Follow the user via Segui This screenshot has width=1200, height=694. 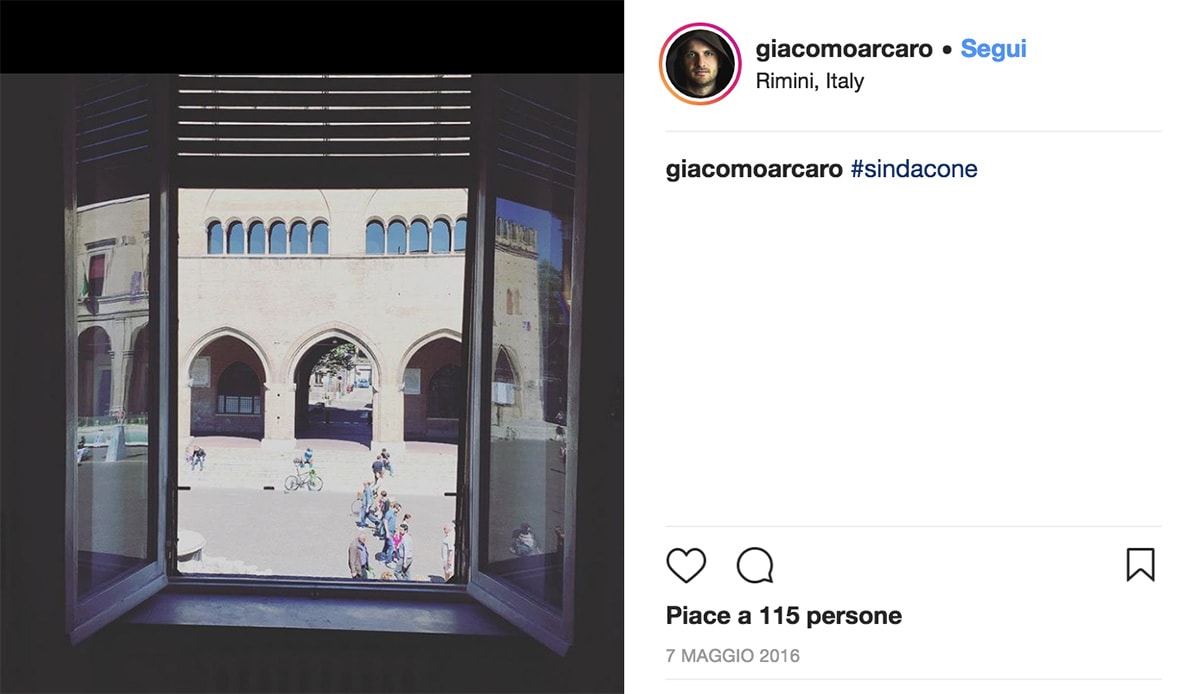click(993, 49)
